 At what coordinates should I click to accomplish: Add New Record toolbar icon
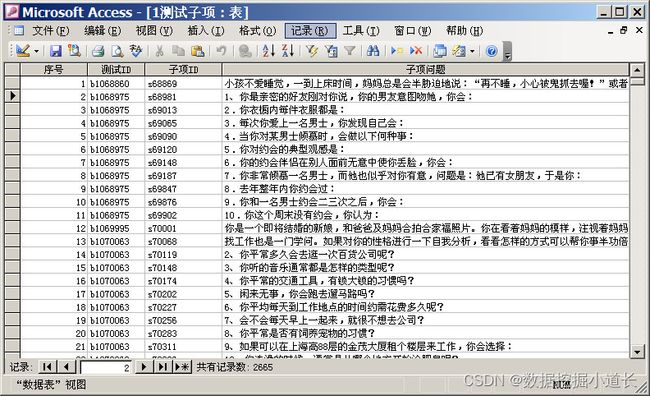(x=397, y=51)
